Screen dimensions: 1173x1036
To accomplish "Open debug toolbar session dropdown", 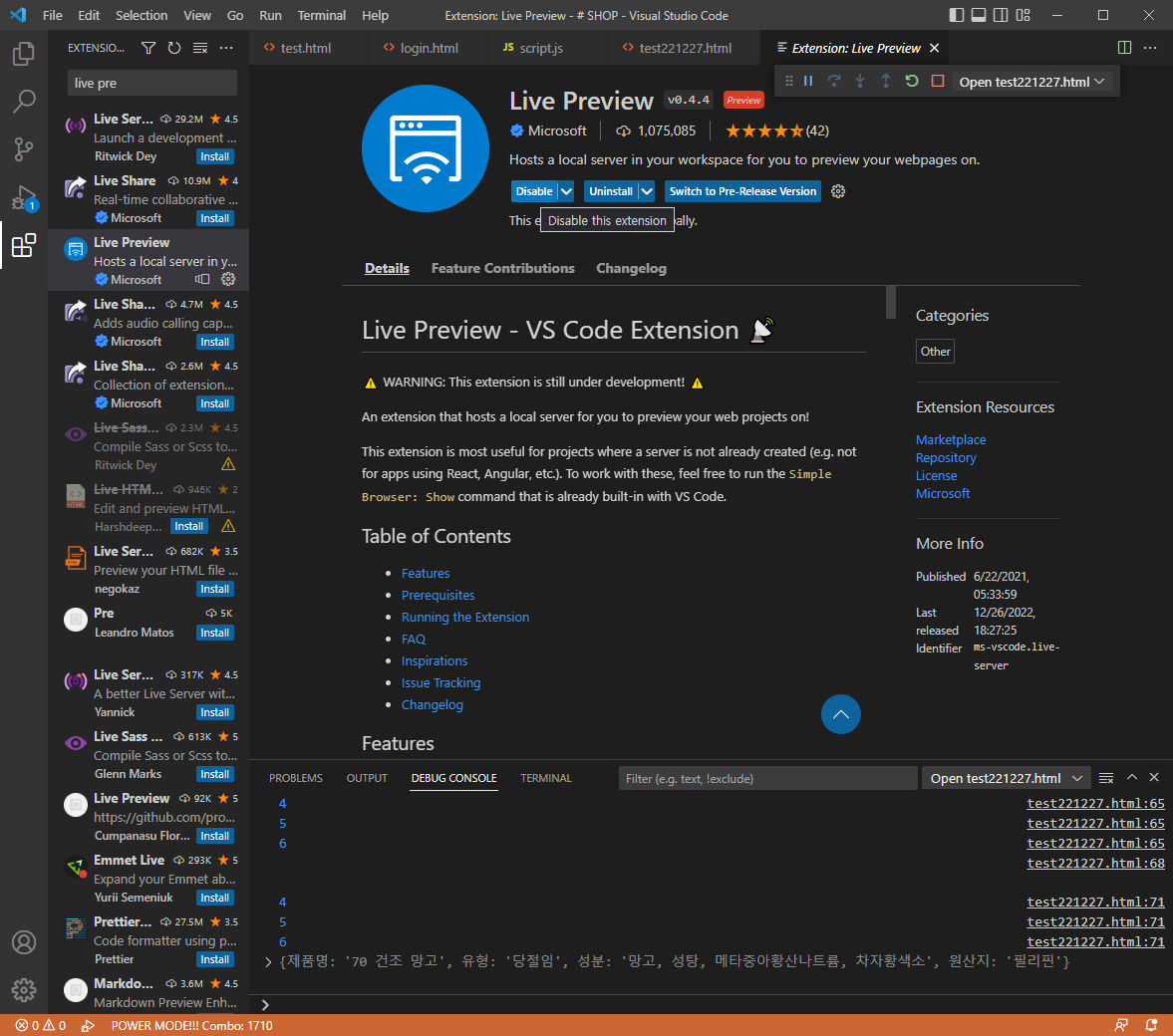I will coord(1030,82).
